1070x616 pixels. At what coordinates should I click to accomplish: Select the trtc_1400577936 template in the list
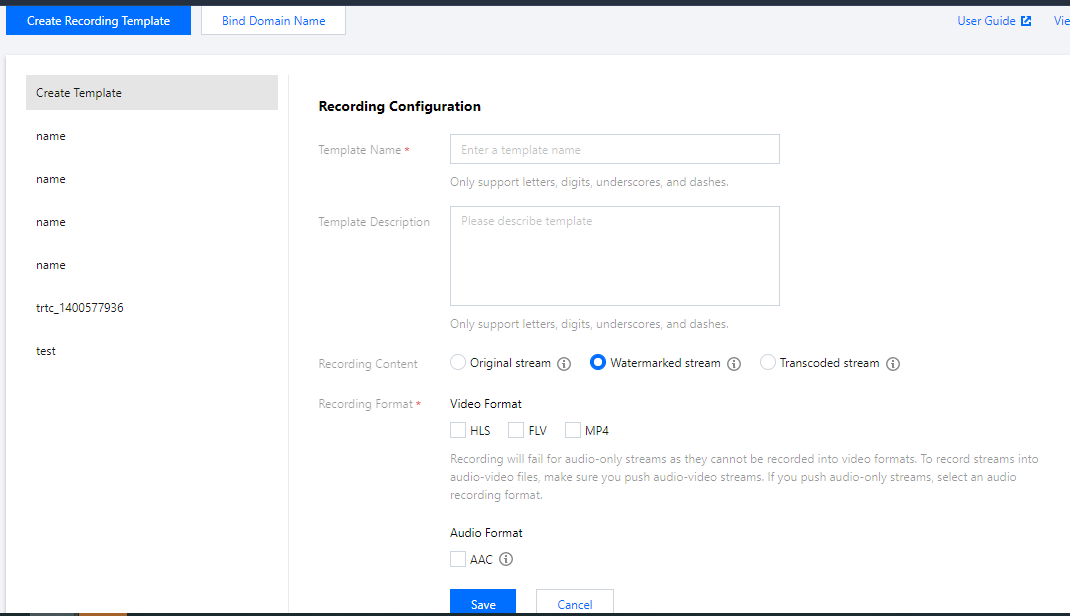pos(80,308)
